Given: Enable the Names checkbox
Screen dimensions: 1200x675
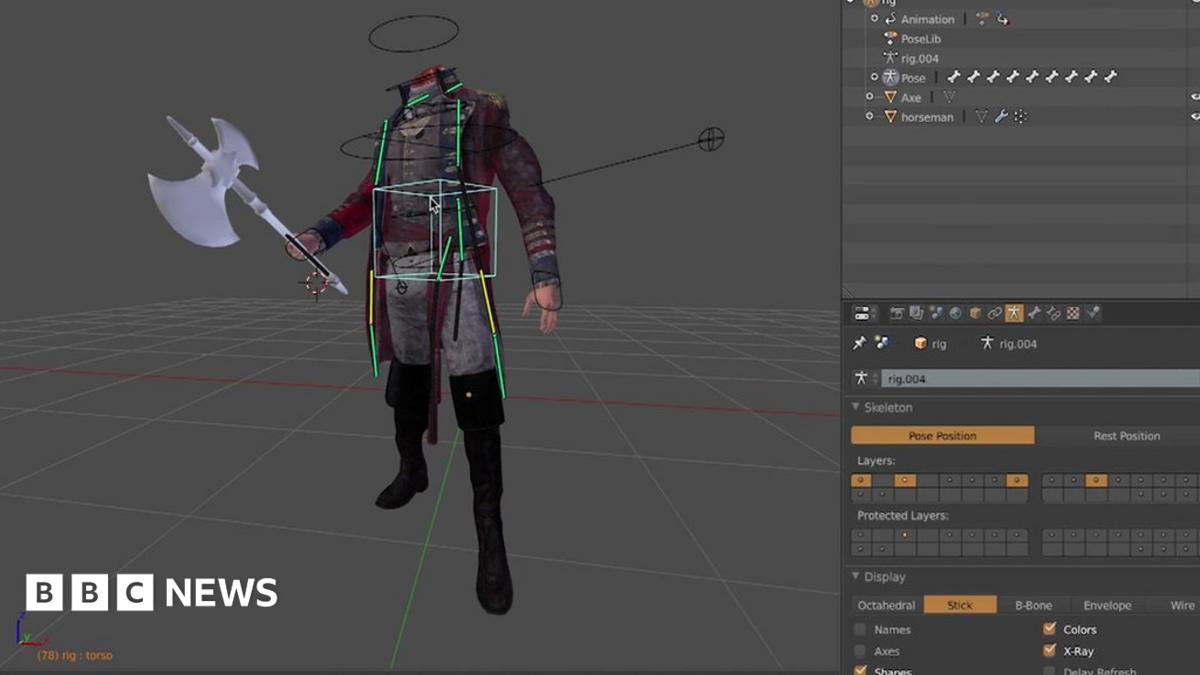Looking at the screenshot, I should pyautogui.click(x=860, y=630).
